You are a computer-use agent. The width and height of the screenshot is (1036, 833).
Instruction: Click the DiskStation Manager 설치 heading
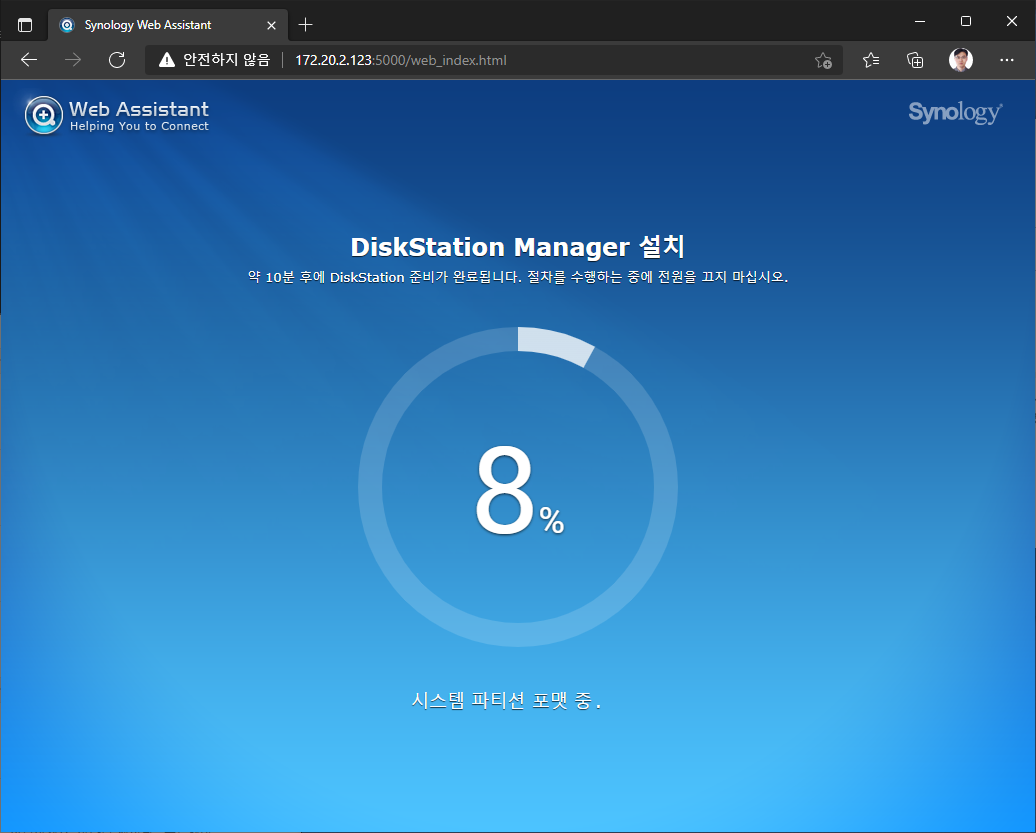coord(517,247)
